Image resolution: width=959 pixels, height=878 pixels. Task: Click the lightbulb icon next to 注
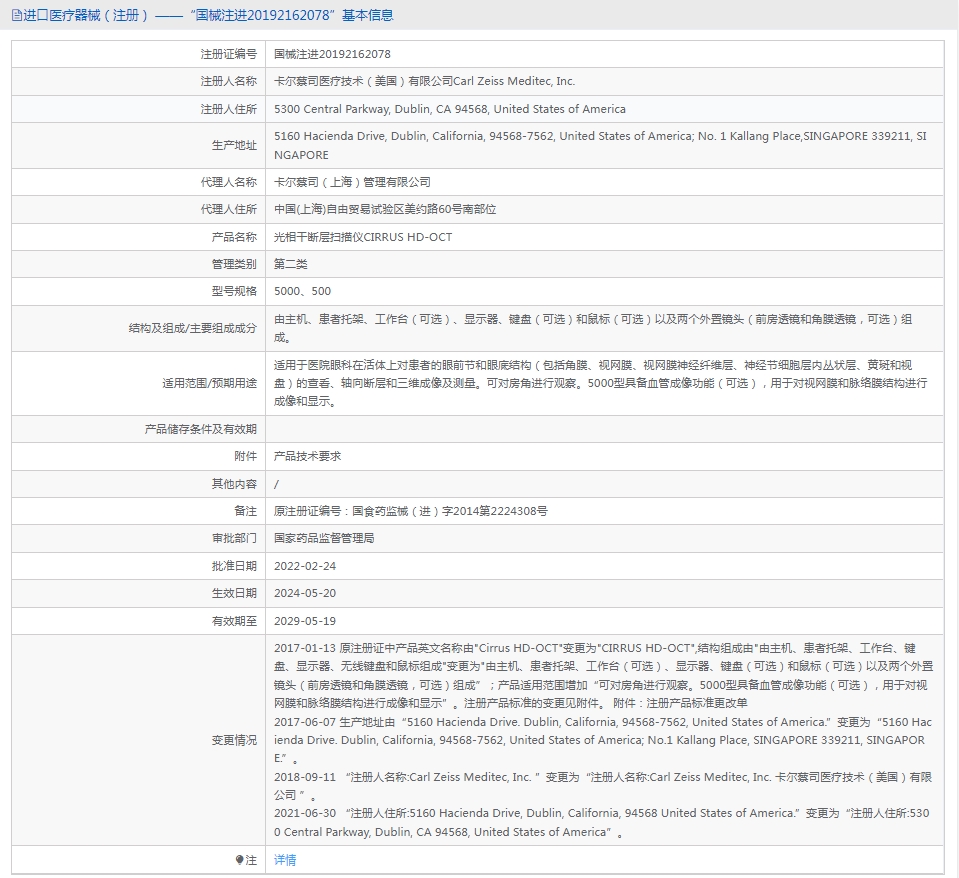coord(239,860)
